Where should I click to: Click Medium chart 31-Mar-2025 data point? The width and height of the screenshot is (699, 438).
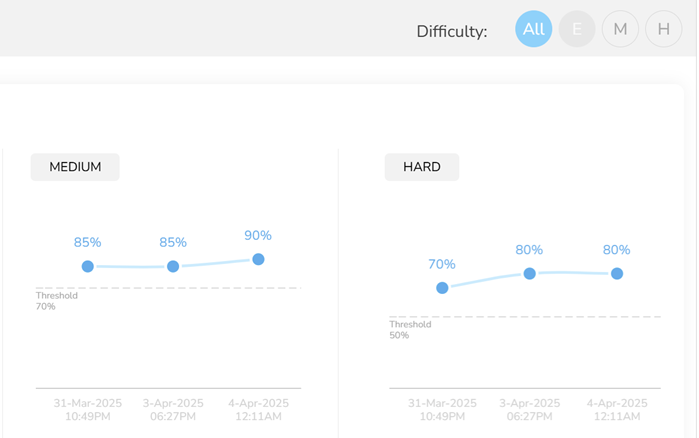click(88, 266)
